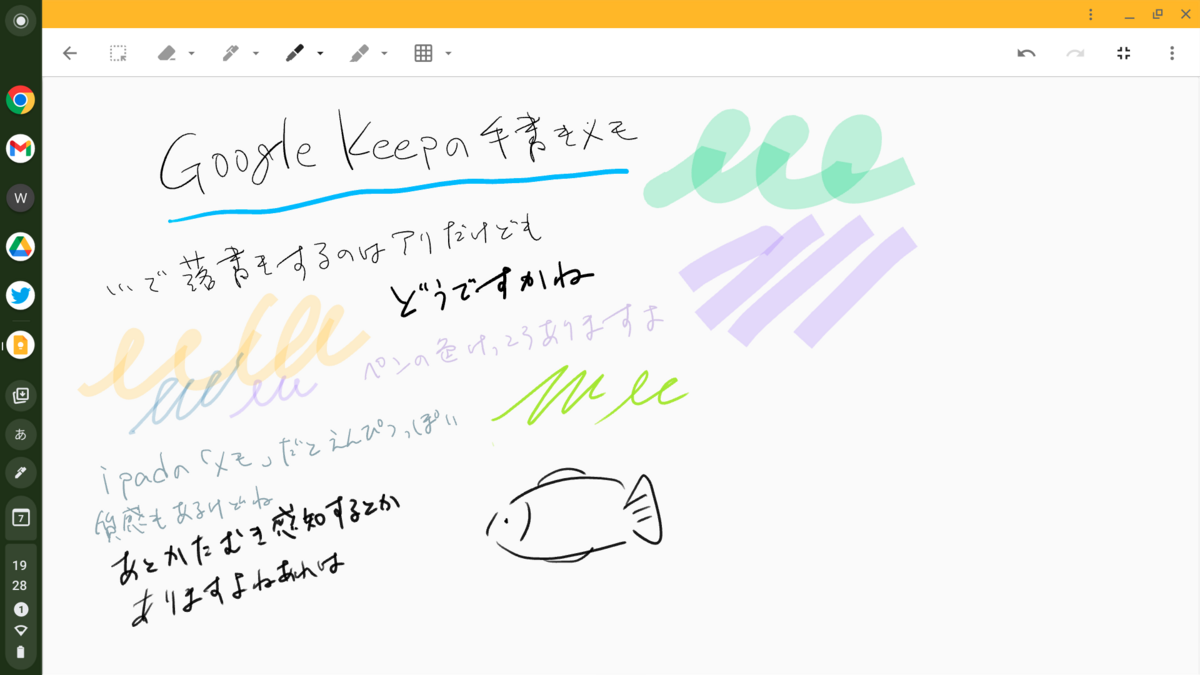Switch the Japanese input method indicator

[x=20, y=434]
